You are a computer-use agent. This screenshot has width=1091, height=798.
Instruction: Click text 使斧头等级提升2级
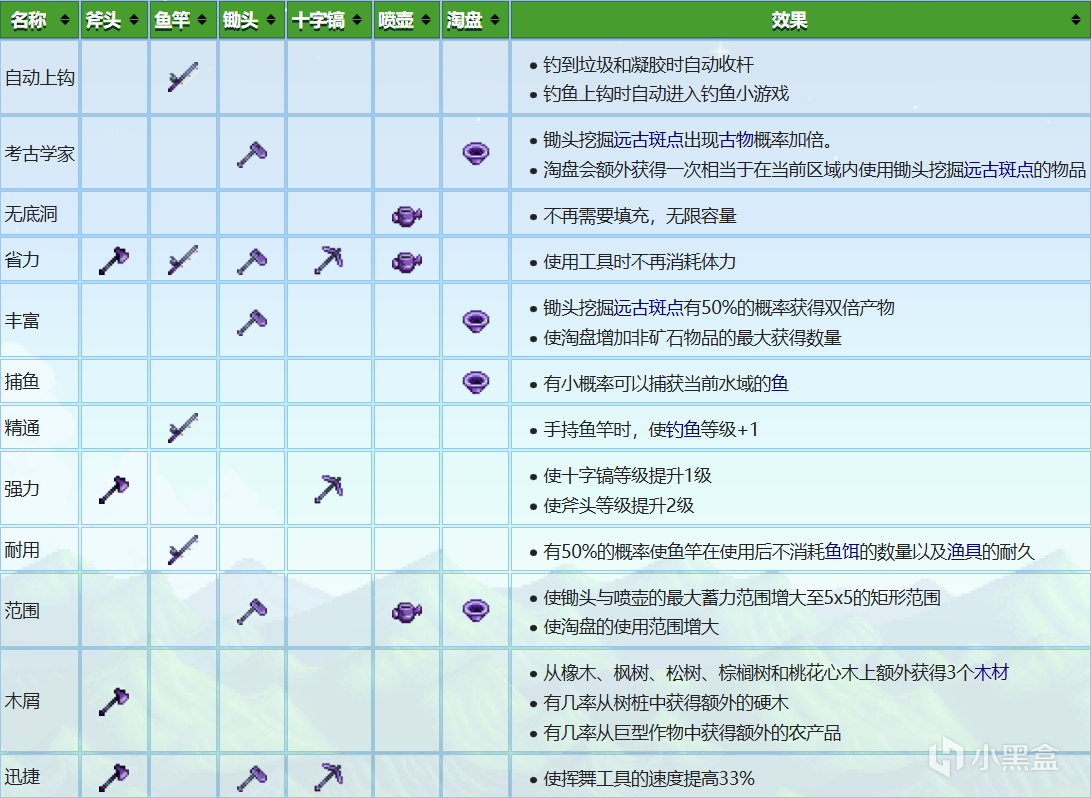(619, 505)
